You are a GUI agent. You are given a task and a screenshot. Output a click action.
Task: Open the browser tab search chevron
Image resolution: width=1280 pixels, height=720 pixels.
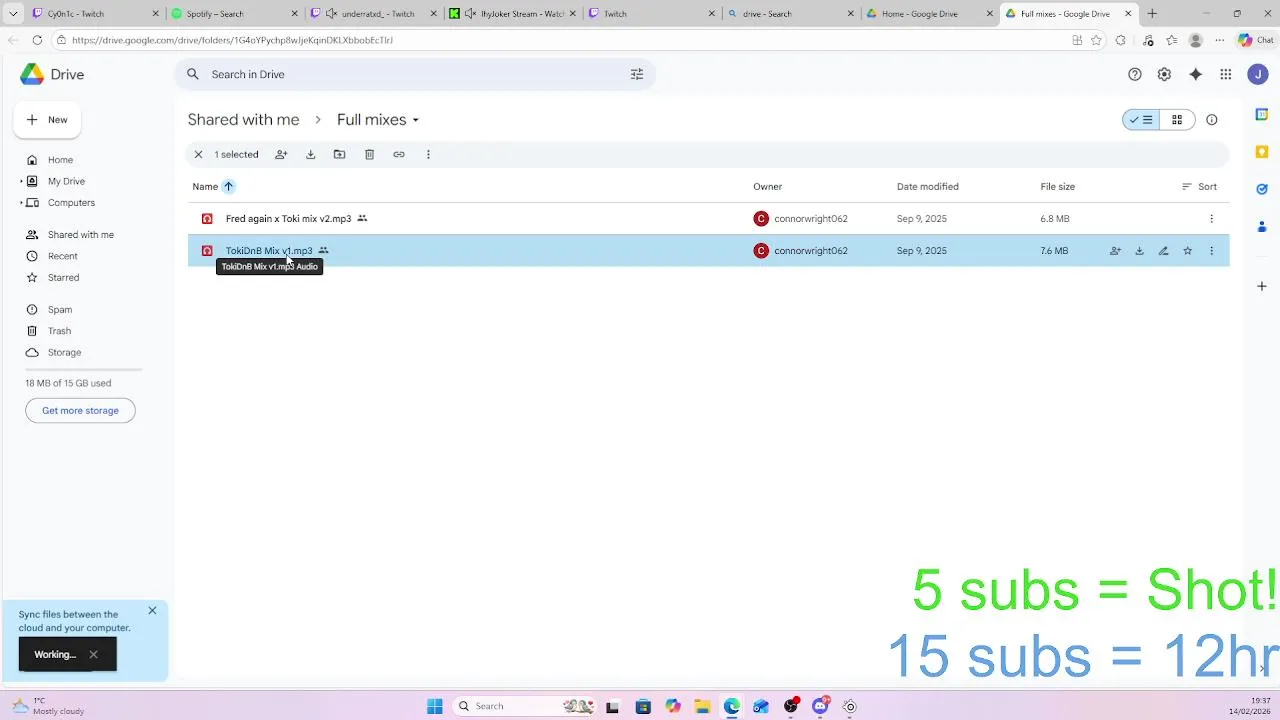(13, 14)
